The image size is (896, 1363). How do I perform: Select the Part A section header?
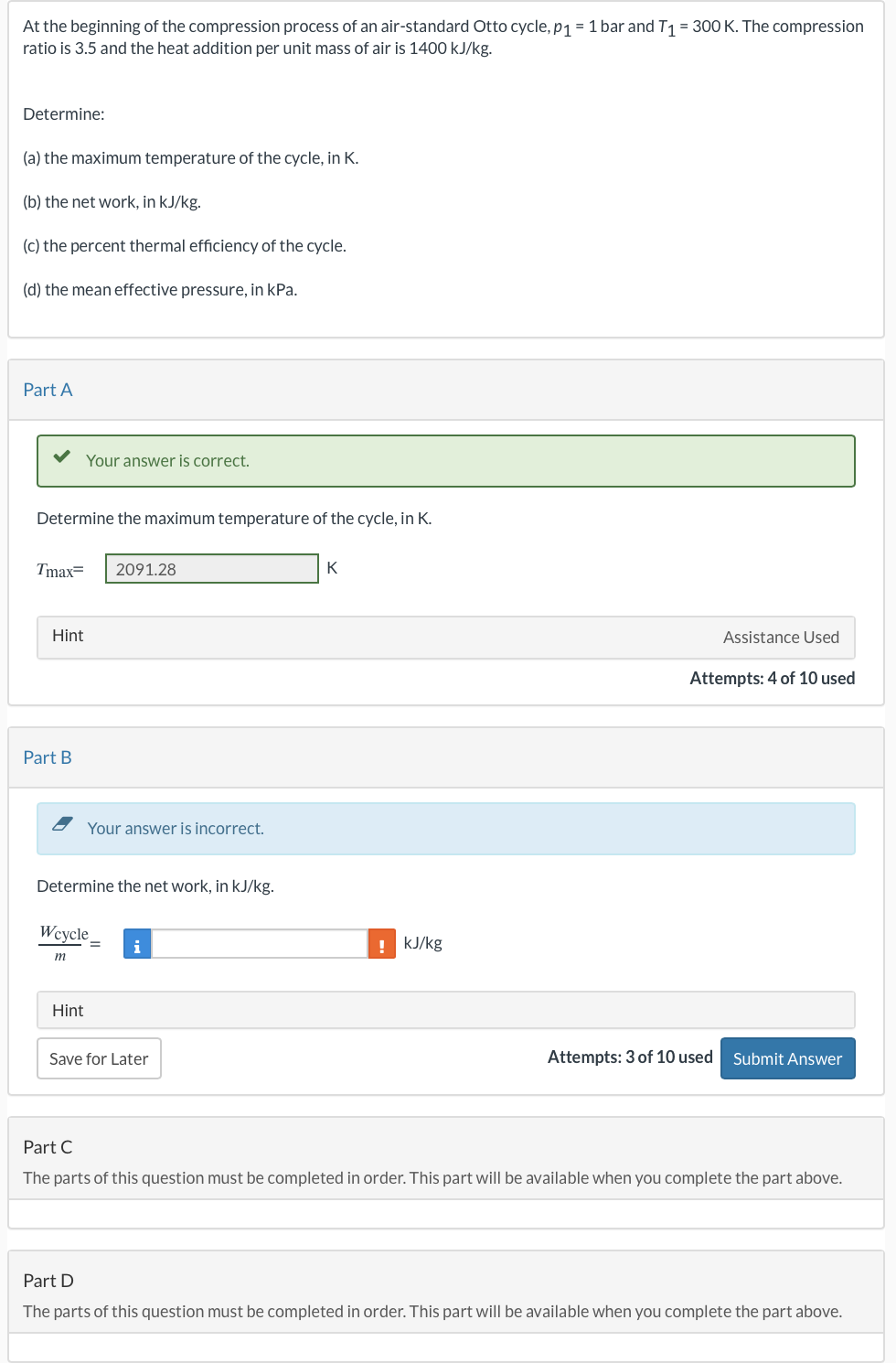coord(48,389)
